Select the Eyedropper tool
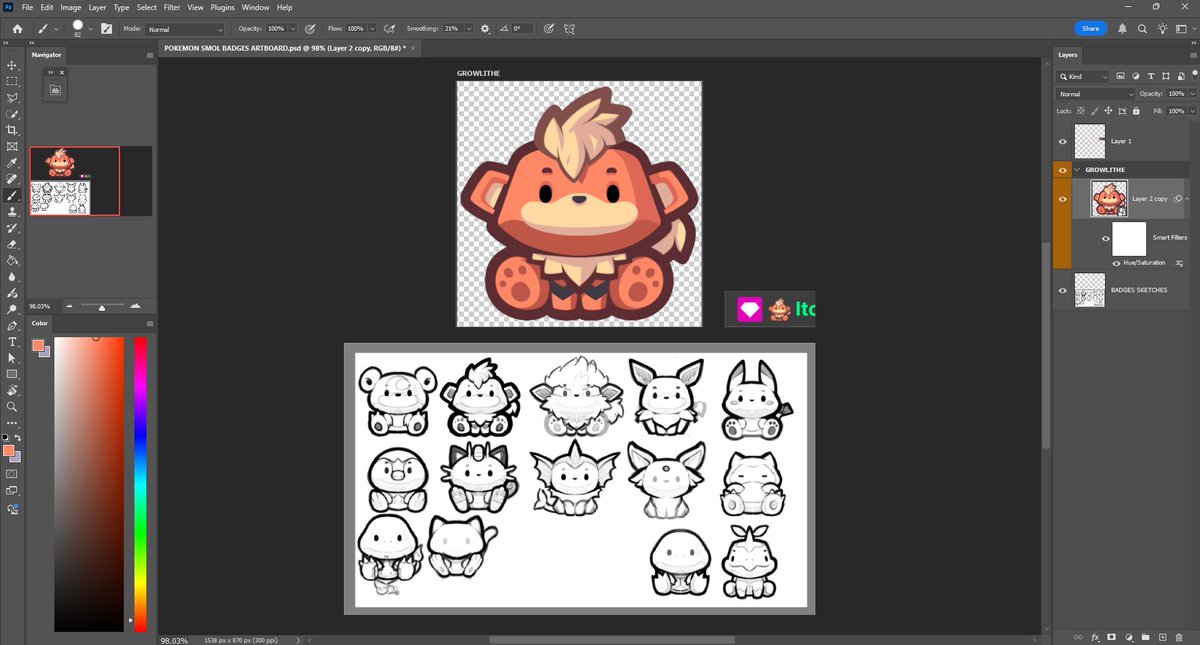The width and height of the screenshot is (1200, 645). tap(13, 163)
